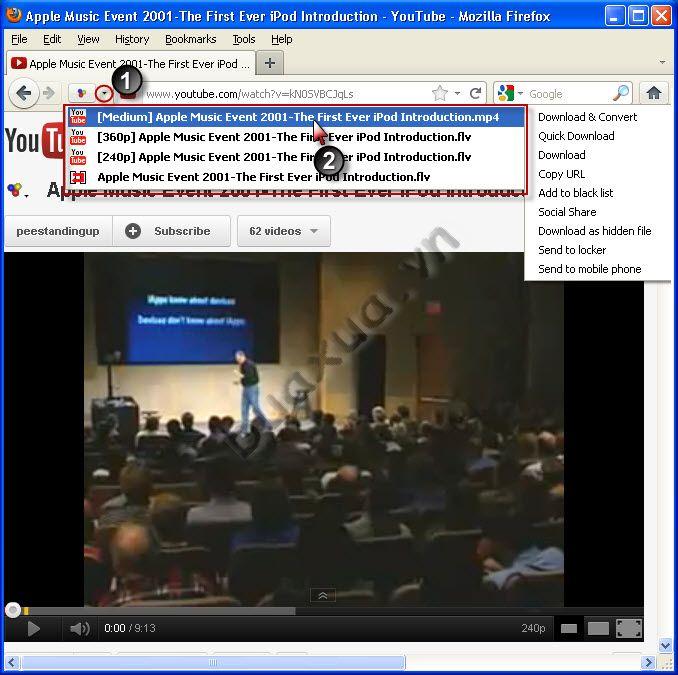
Task: Open the View menu
Action: (88, 39)
